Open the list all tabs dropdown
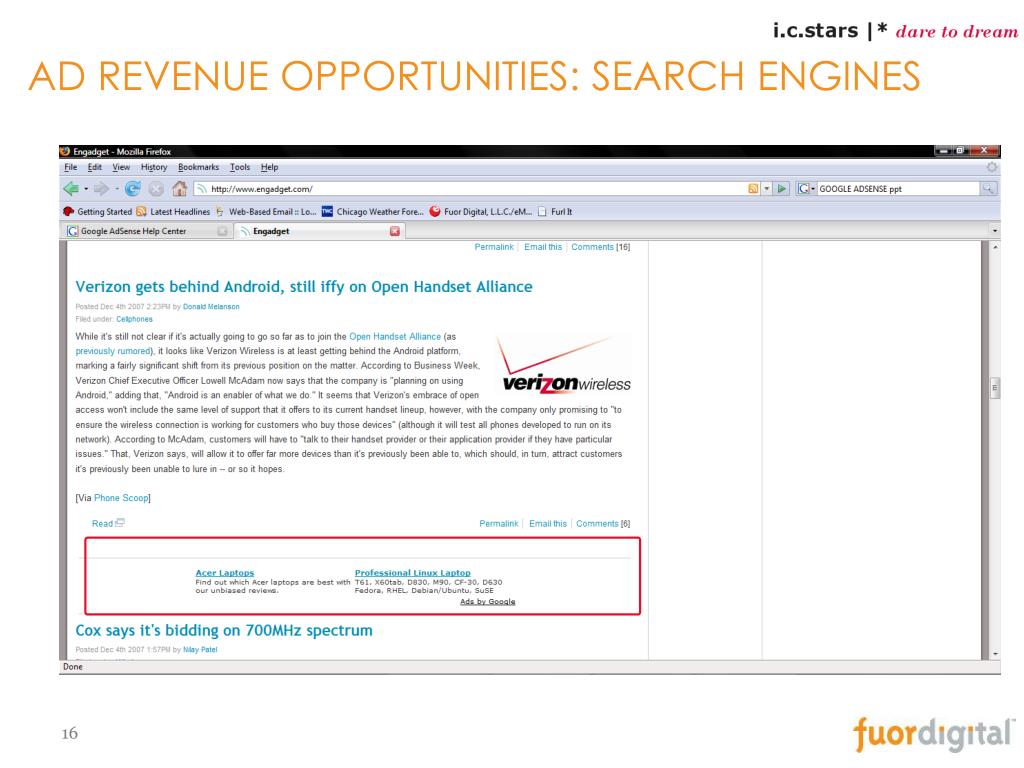This screenshot has width=1024, height=768. tap(995, 231)
